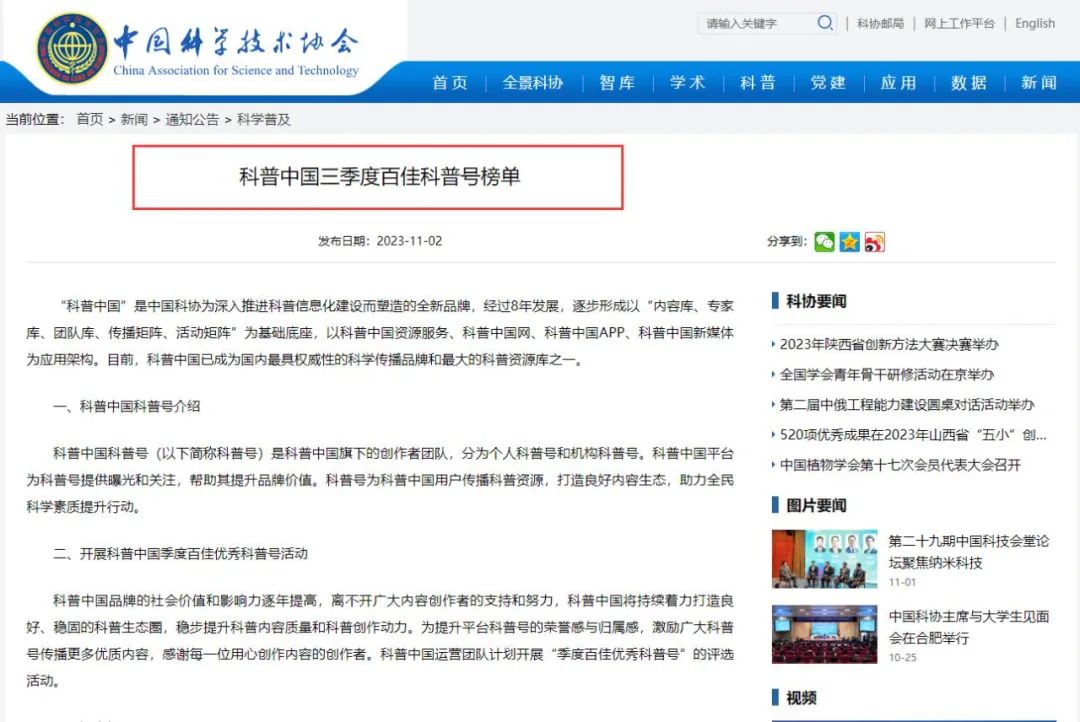Click article title 科普中国三季度百佳科普号榜单

380,177
